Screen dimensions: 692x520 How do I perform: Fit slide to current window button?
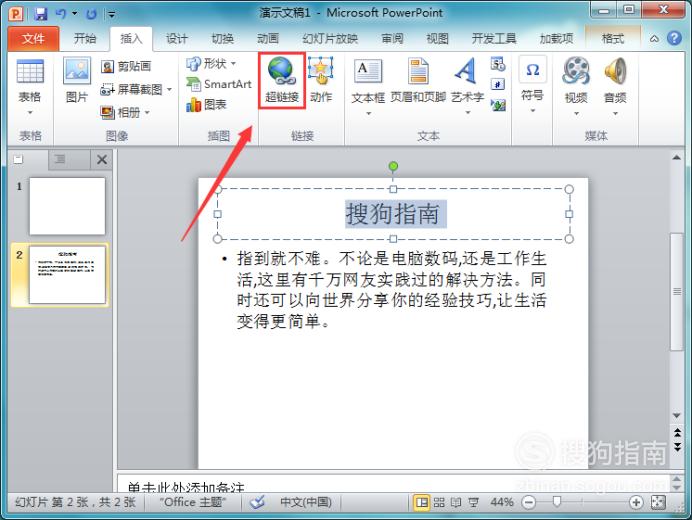658,502
